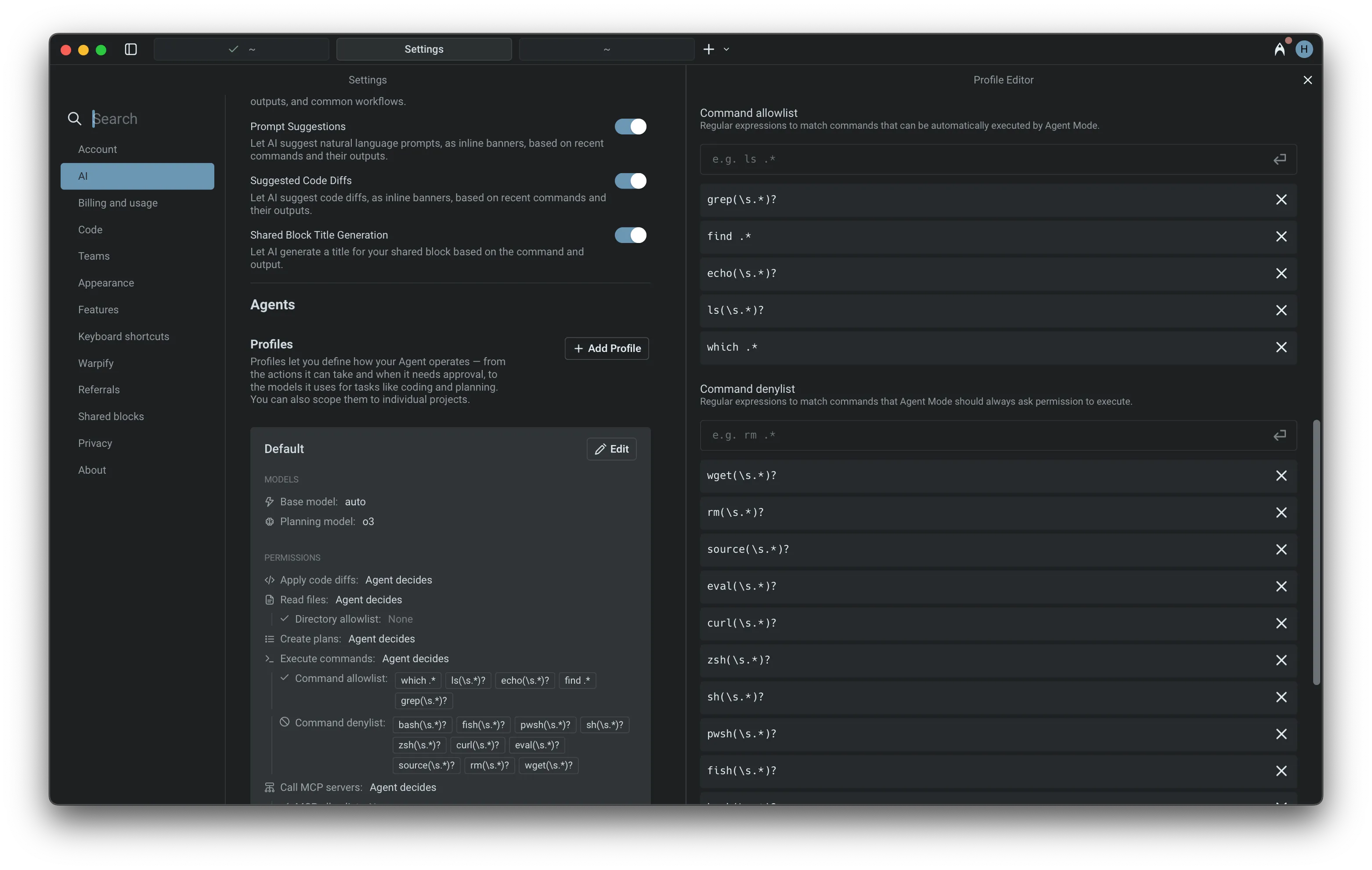Click the return arrow in the allowlist input

(1279, 159)
